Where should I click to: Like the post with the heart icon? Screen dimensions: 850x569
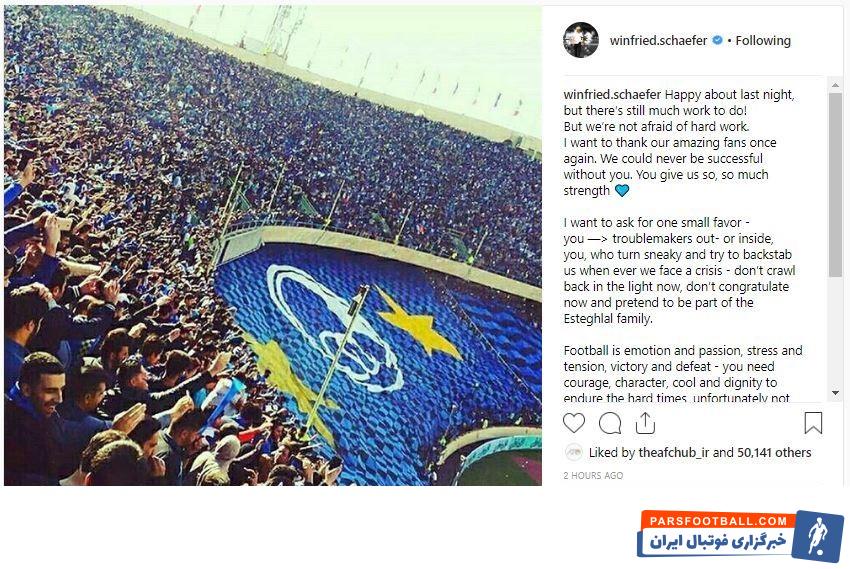tap(575, 423)
